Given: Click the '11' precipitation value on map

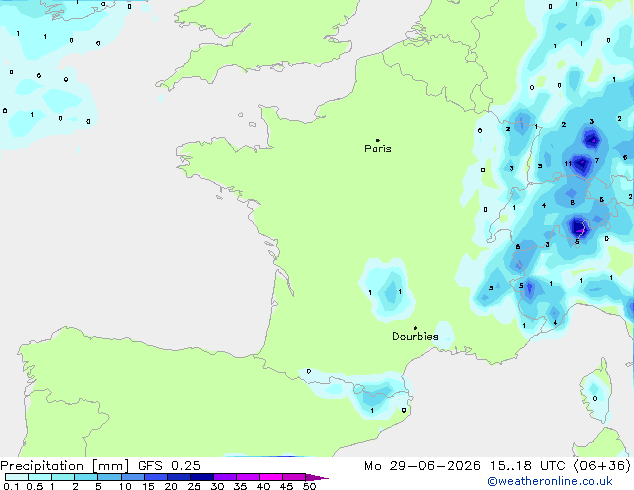Looking at the screenshot, I should [568, 164].
